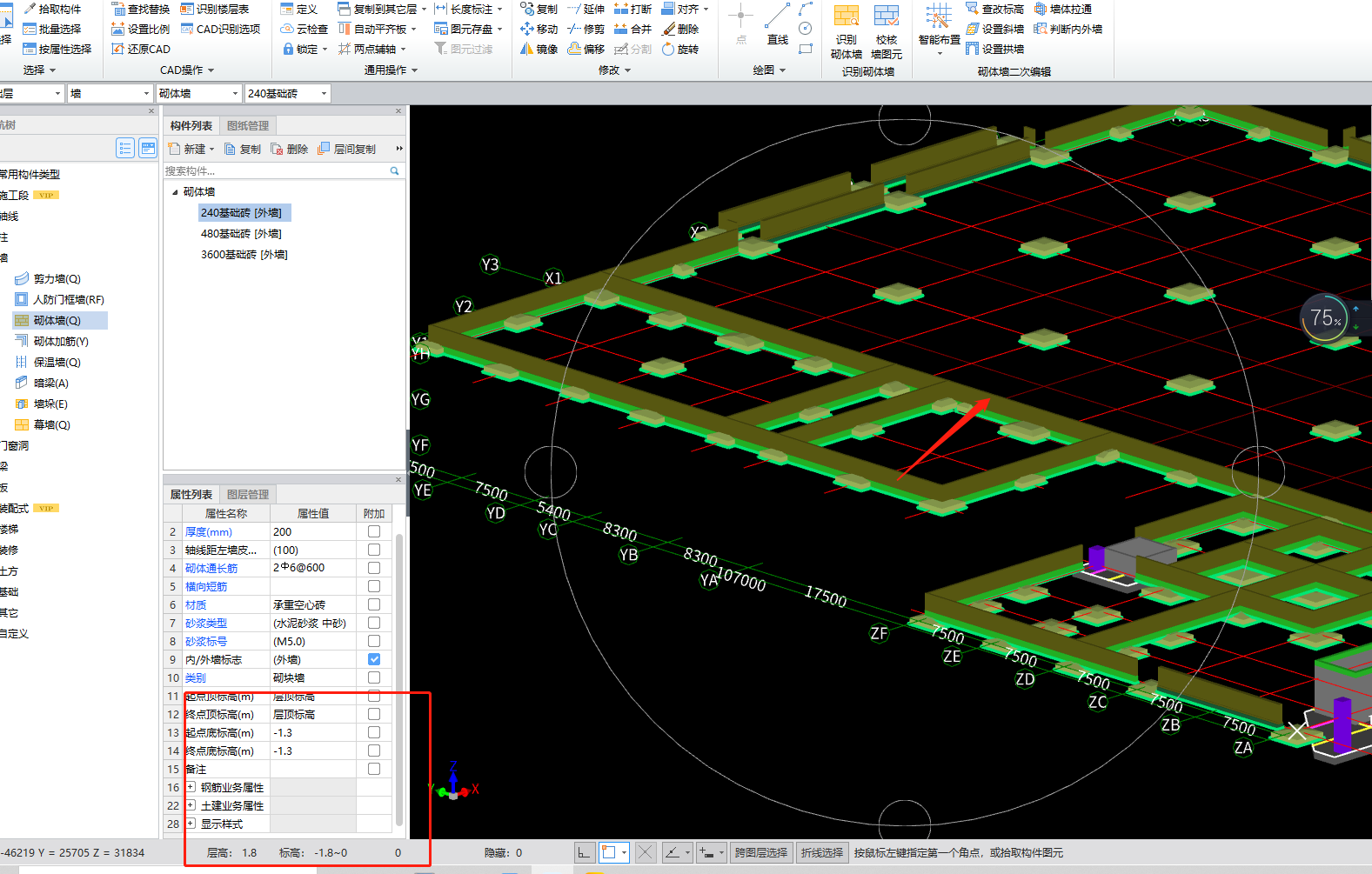
Task: Switch to the 图纸管理 tab
Action: pos(248,126)
